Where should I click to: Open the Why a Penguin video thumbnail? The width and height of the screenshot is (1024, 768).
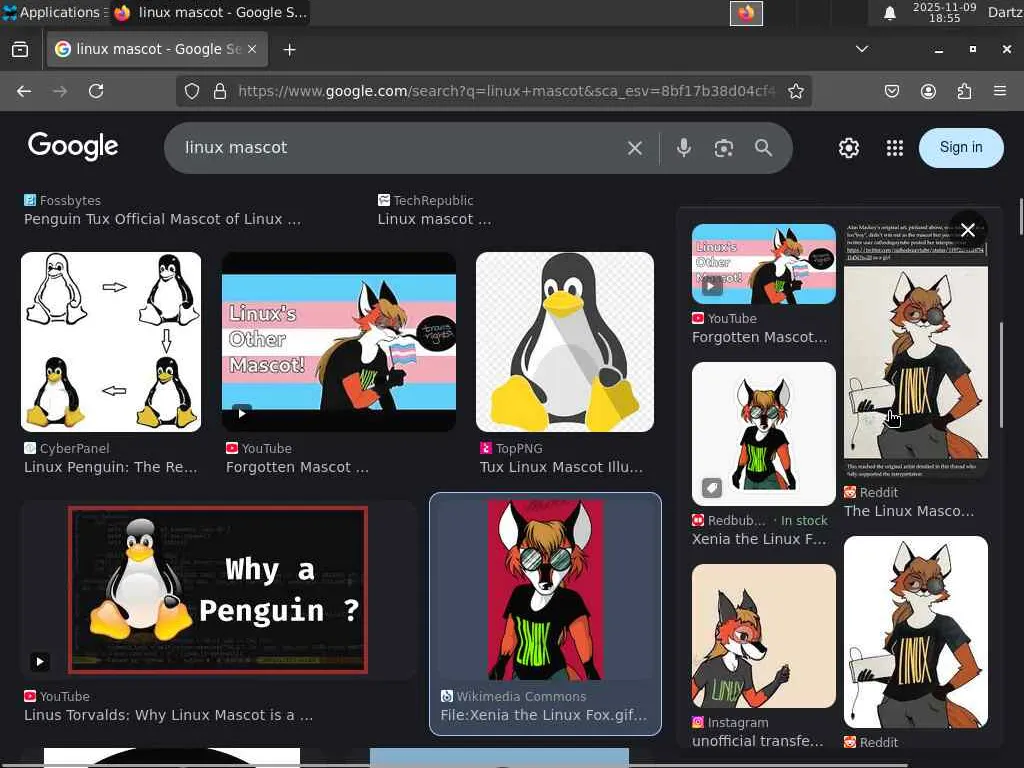218,590
